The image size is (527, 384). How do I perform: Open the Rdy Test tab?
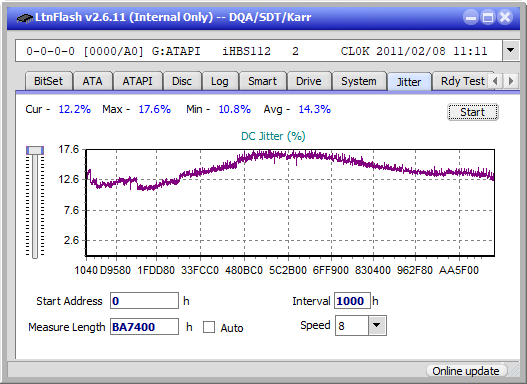[x=462, y=81]
